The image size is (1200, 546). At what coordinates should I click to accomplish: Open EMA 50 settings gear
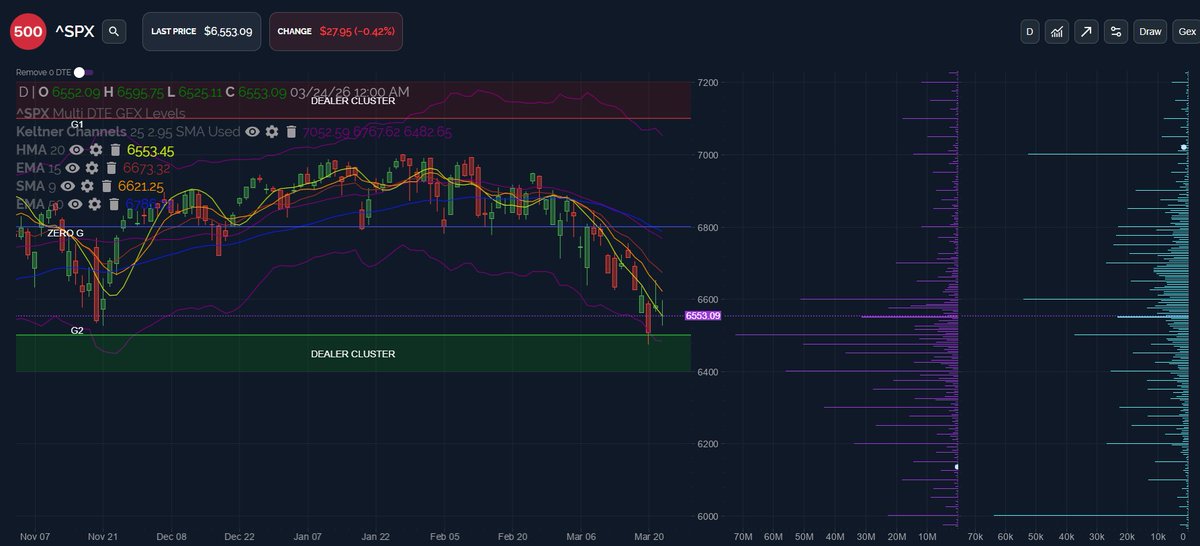(x=94, y=204)
